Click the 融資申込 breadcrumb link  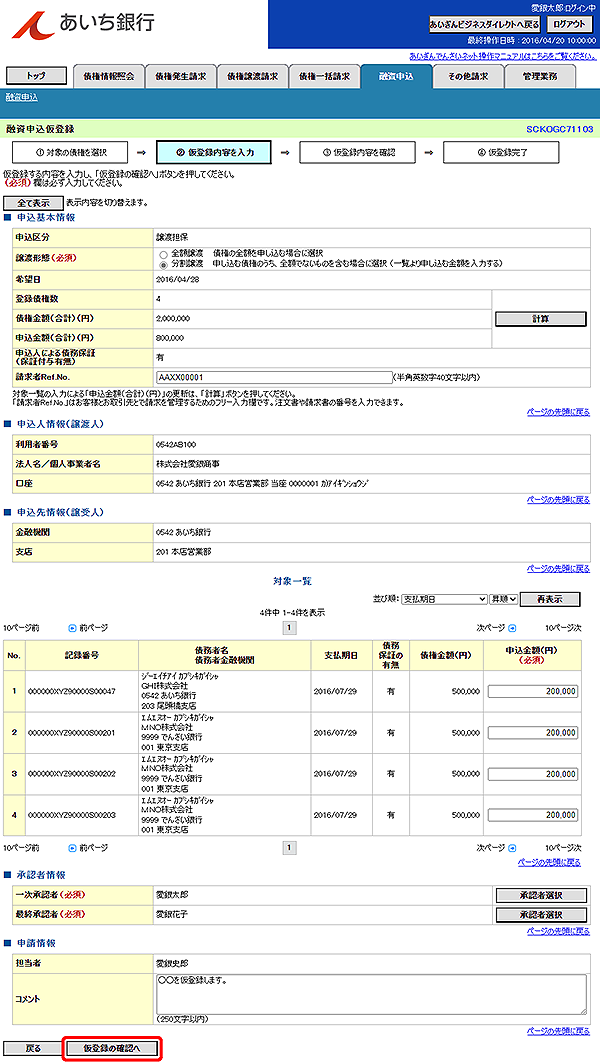(x=22, y=97)
